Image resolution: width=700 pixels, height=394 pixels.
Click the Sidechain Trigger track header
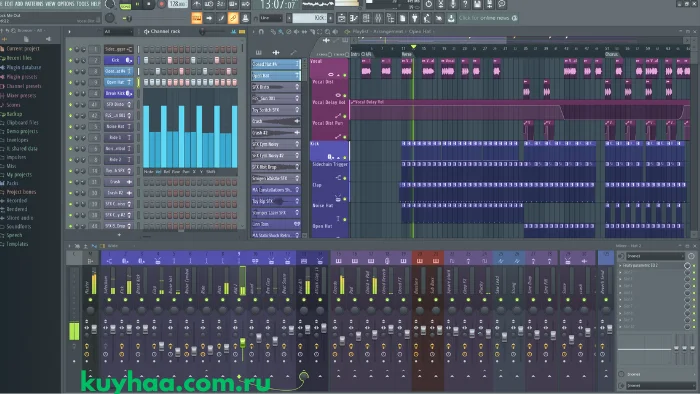(x=329, y=171)
